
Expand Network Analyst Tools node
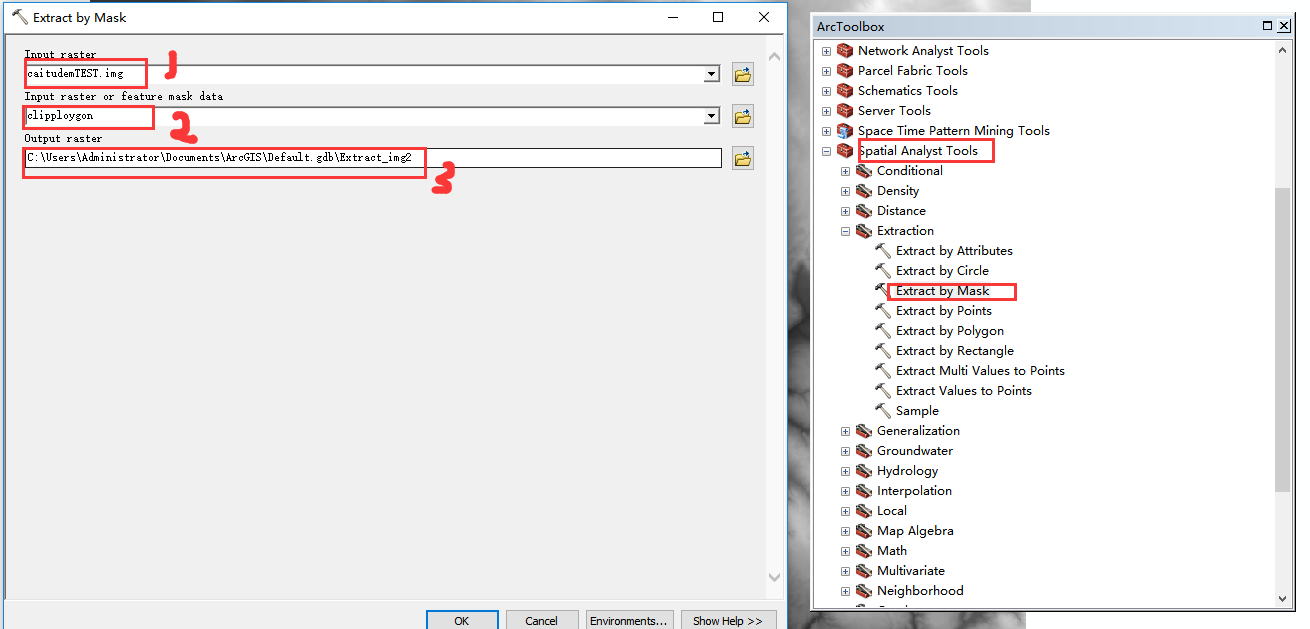(x=826, y=51)
